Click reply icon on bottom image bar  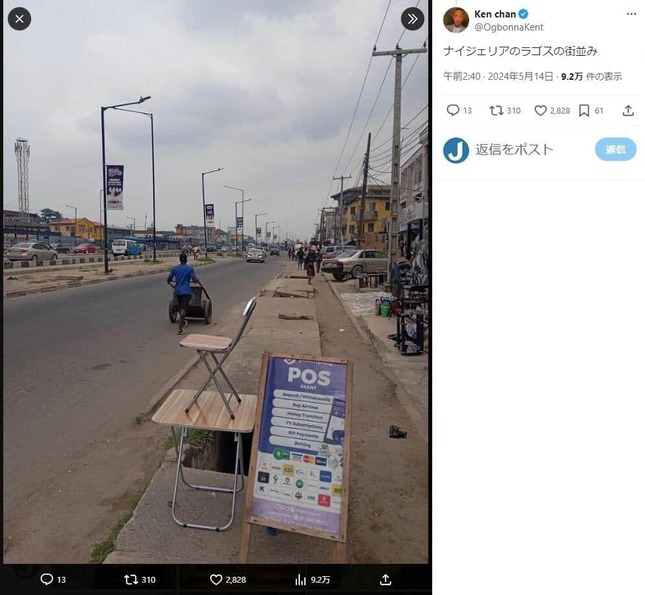tap(47, 579)
